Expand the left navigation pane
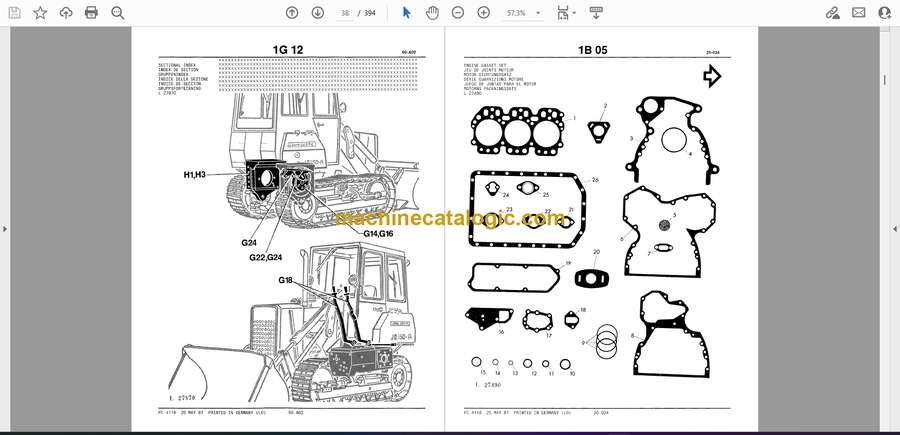Screen dimensions: 900x435 (x=5, y=229)
